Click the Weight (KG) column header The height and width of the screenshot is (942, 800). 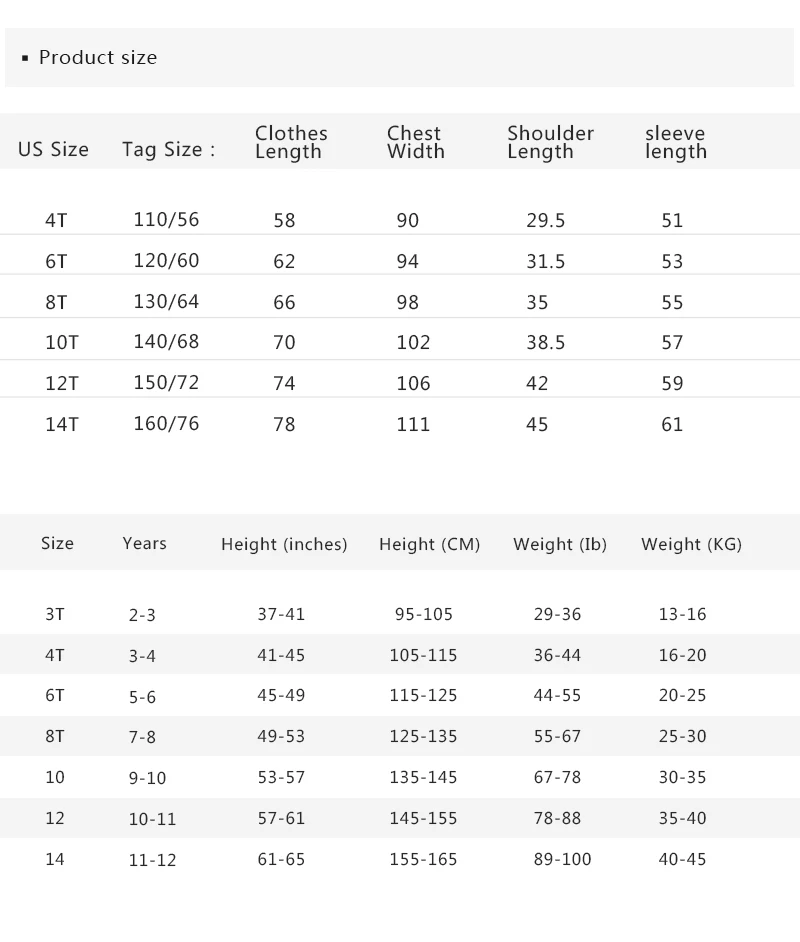click(x=691, y=544)
